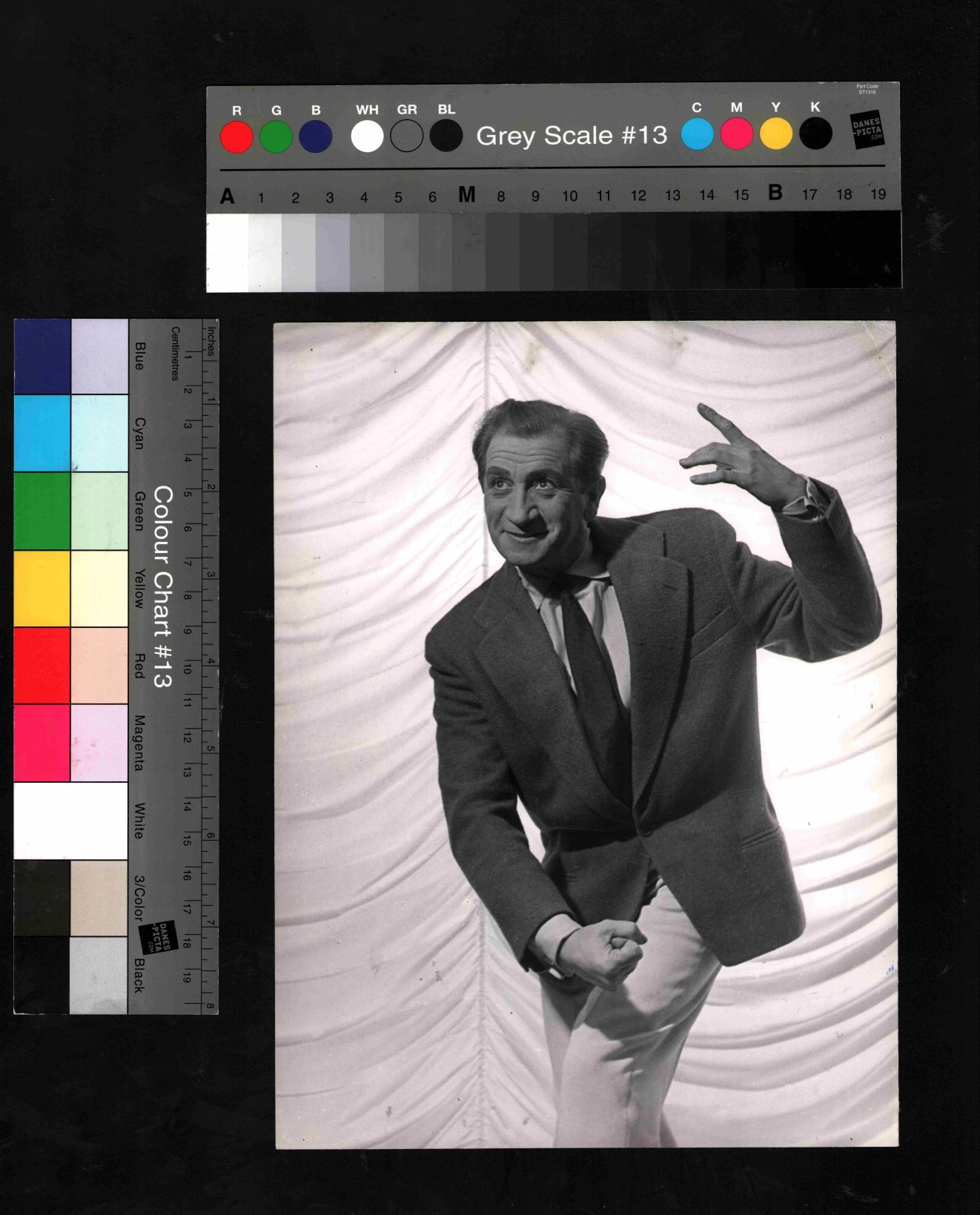Viewport: 980px width, 1215px height.
Task: Click the white WH circle
Action: point(367,137)
